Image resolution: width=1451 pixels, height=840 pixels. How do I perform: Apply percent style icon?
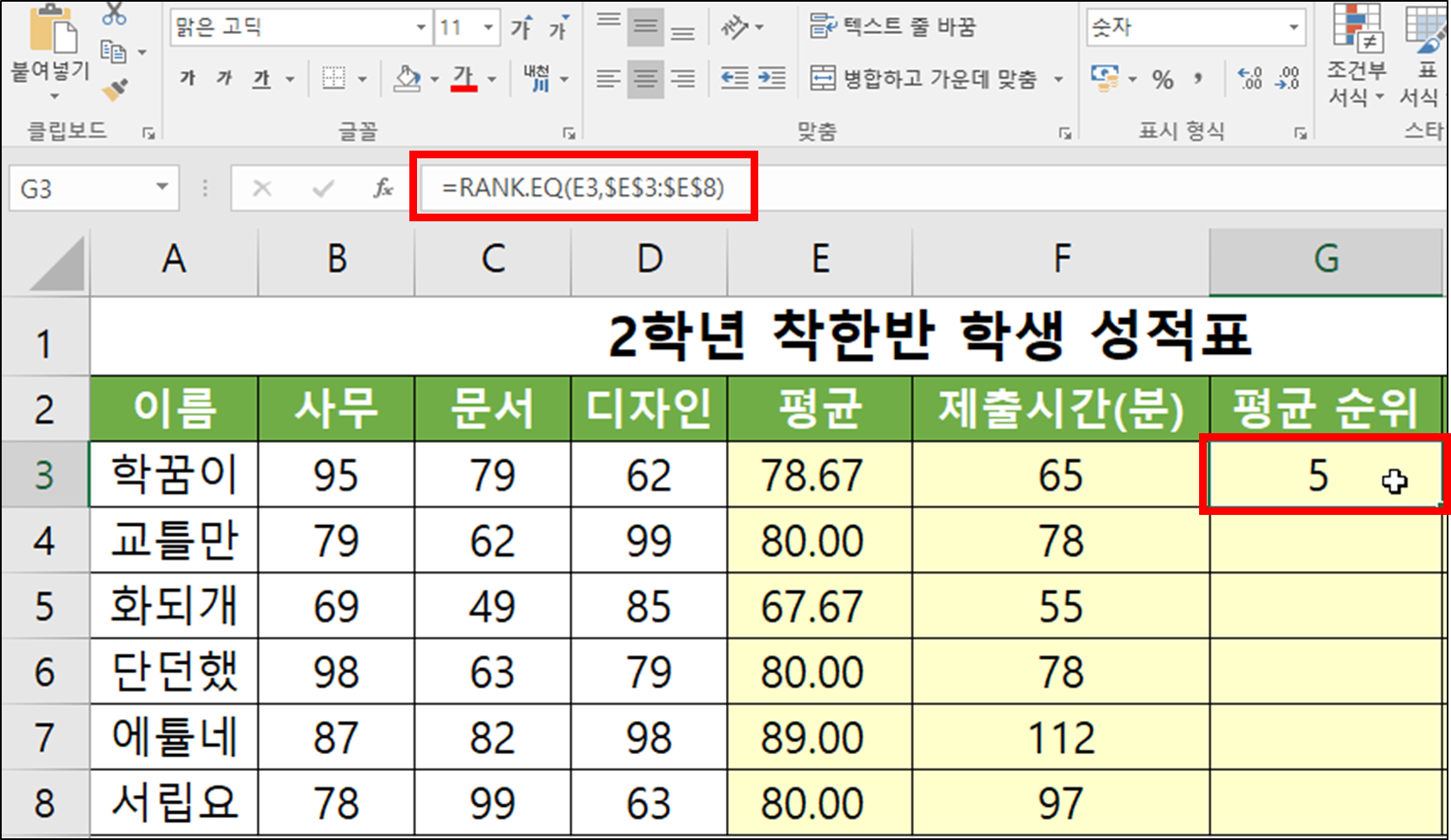click(1163, 79)
